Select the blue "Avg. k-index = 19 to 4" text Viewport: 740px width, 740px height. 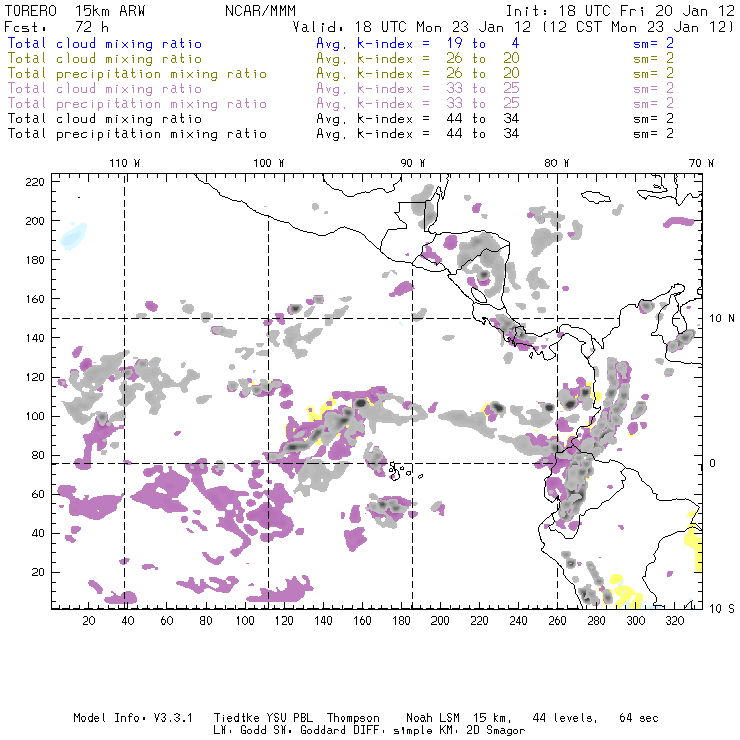point(418,44)
